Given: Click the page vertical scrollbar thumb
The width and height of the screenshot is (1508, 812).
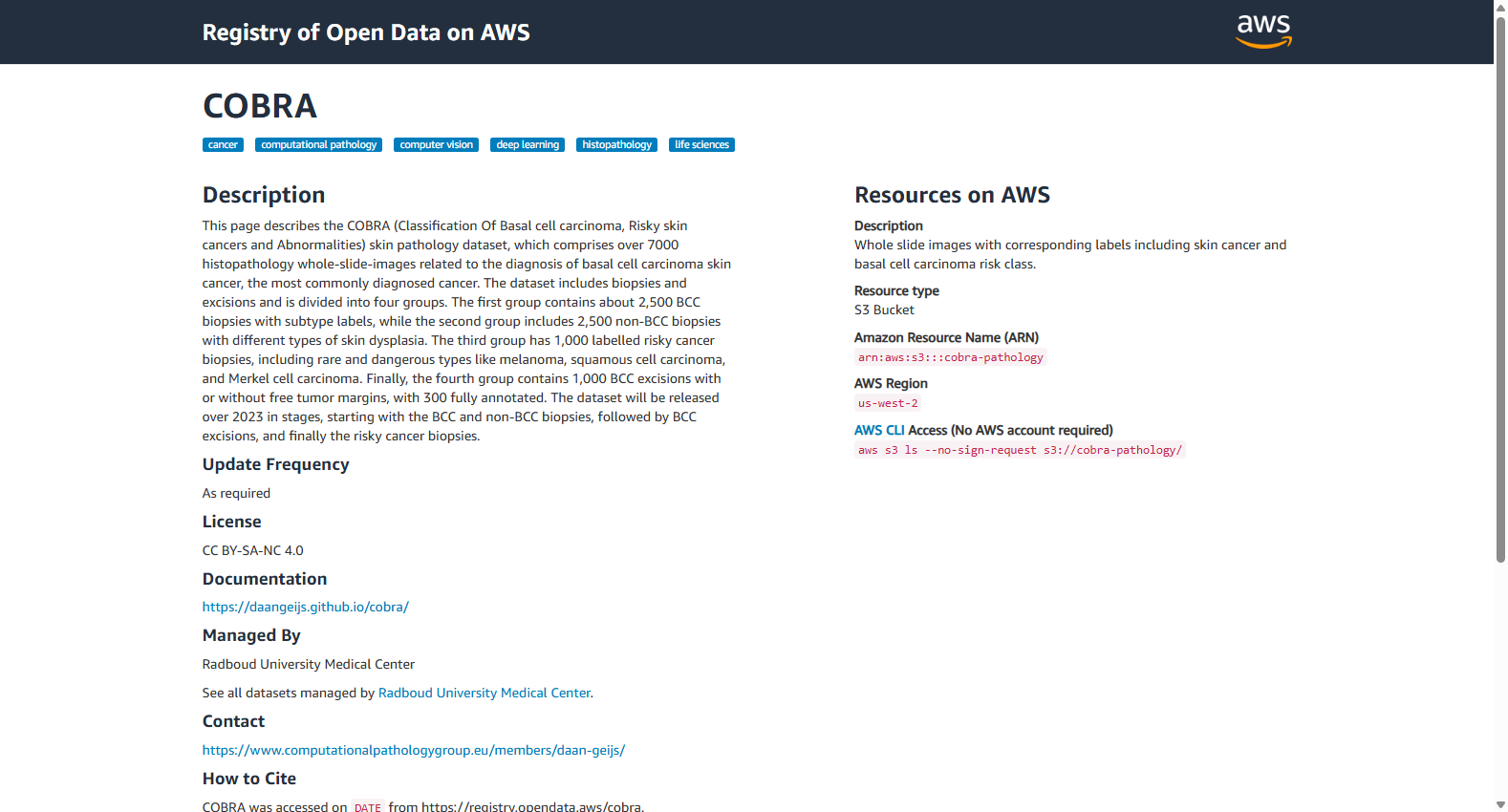Looking at the screenshot, I should click(1500, 289).
